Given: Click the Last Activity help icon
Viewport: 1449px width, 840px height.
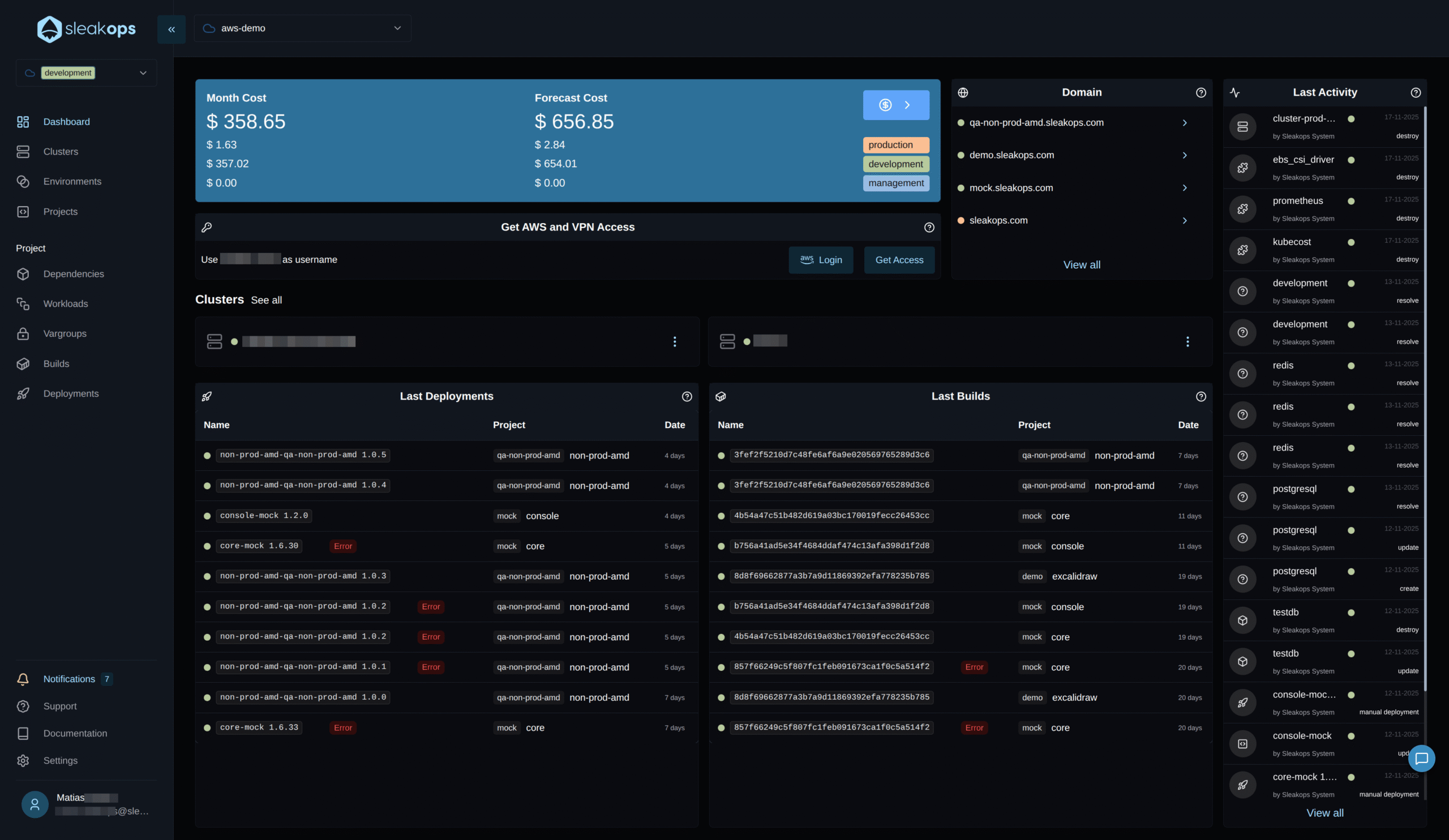Looking at the screenshot, I should click(x=1415, y=93).
